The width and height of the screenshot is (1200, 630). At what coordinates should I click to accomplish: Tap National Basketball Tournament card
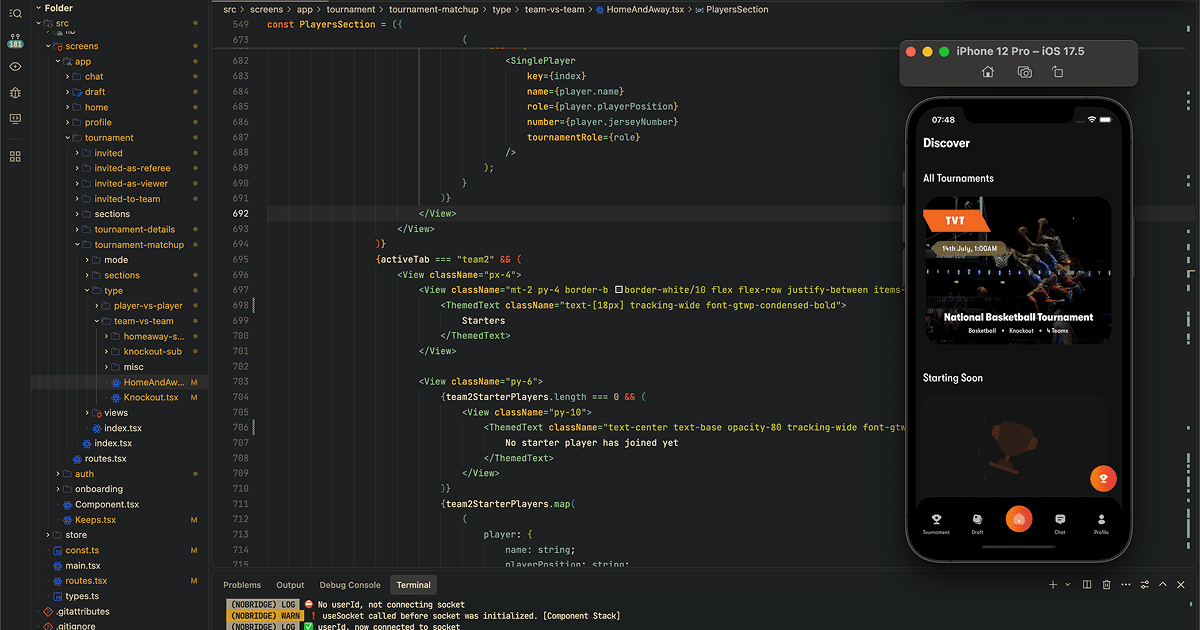point(1018,270)
